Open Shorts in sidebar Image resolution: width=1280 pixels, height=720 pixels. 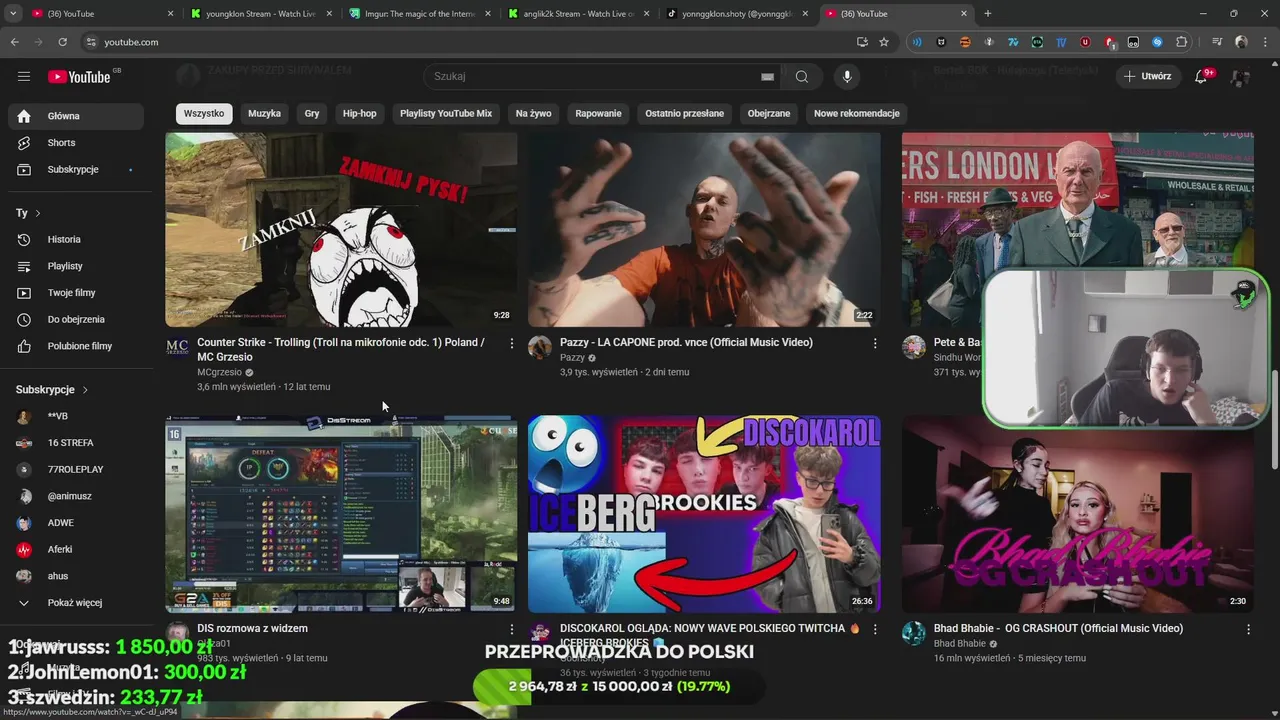click(x=76, y=143)
